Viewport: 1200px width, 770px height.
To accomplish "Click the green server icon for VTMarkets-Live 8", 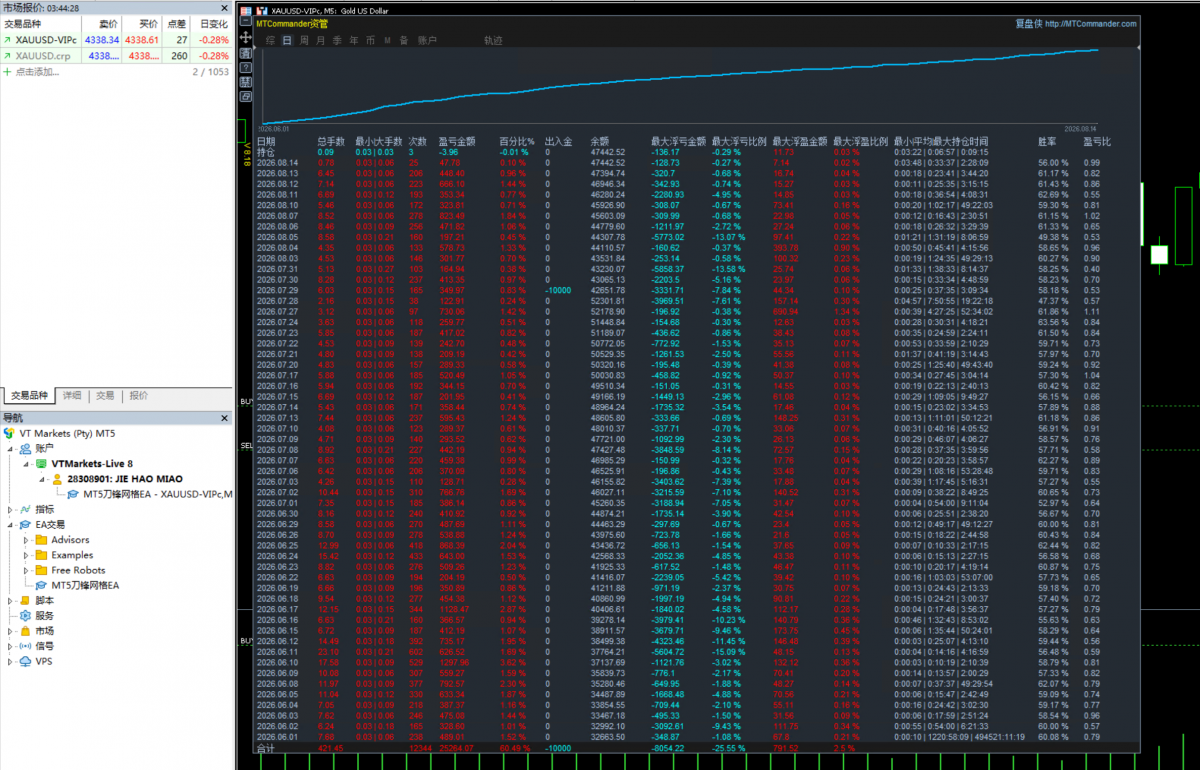I will [x=41, y=464].
